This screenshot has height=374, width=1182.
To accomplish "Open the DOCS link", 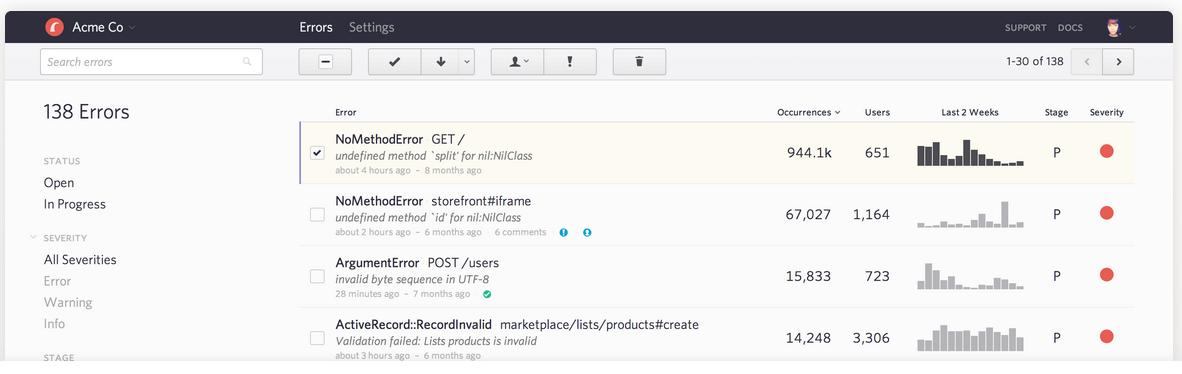I will (1070, 28).
